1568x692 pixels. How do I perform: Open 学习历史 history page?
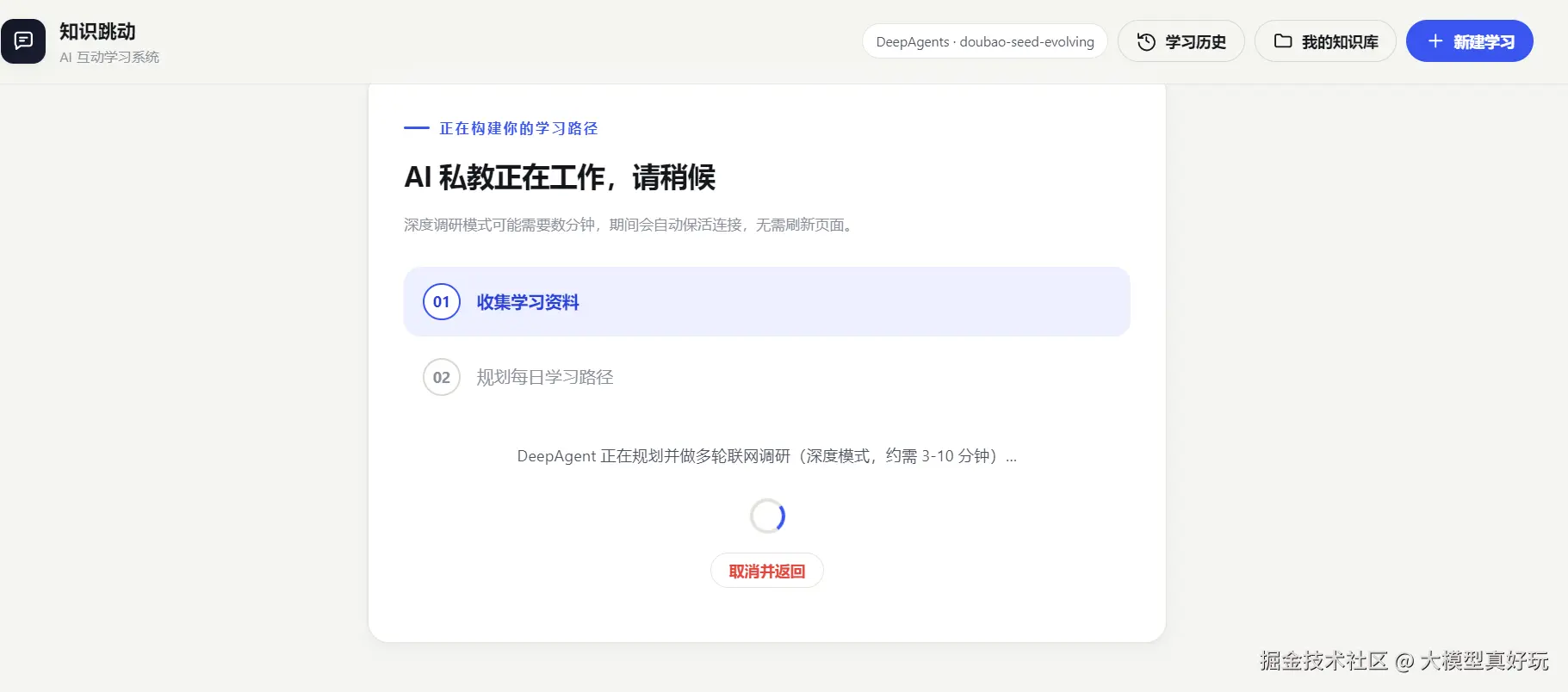[x=1181, y=41]
